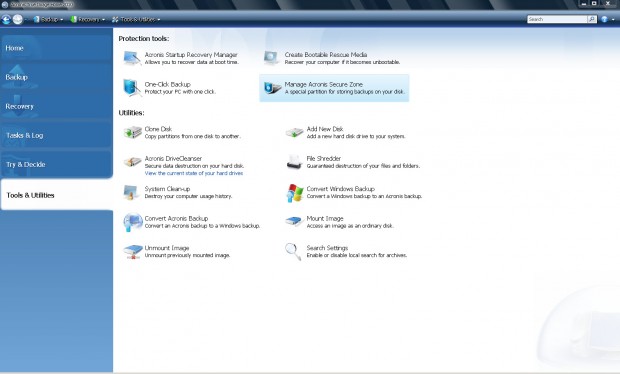Switch to the Recovery sidebar tab

pos(57,106)
